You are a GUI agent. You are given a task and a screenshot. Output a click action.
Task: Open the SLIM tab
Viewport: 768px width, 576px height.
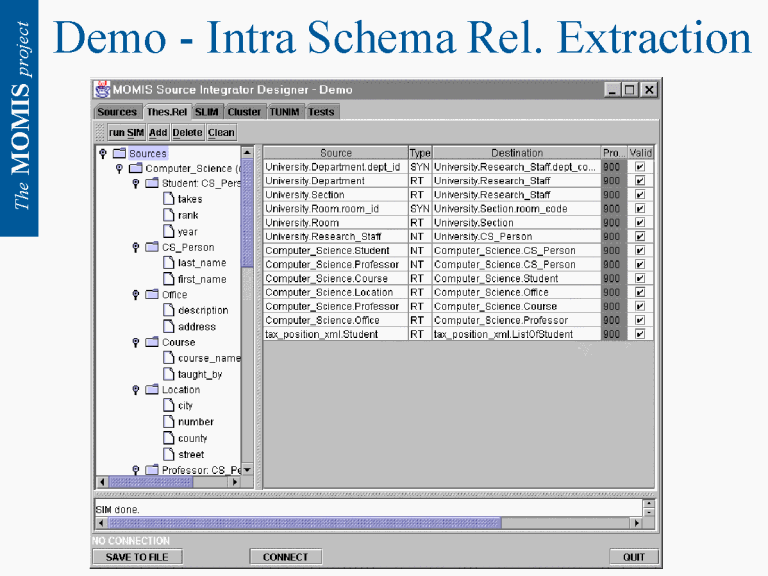pyautogui.click(x=207, y=112)
